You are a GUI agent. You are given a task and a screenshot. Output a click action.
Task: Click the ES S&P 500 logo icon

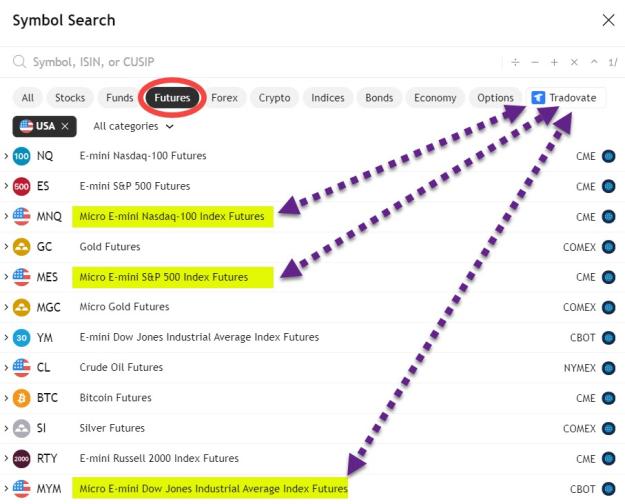(22, 186)
